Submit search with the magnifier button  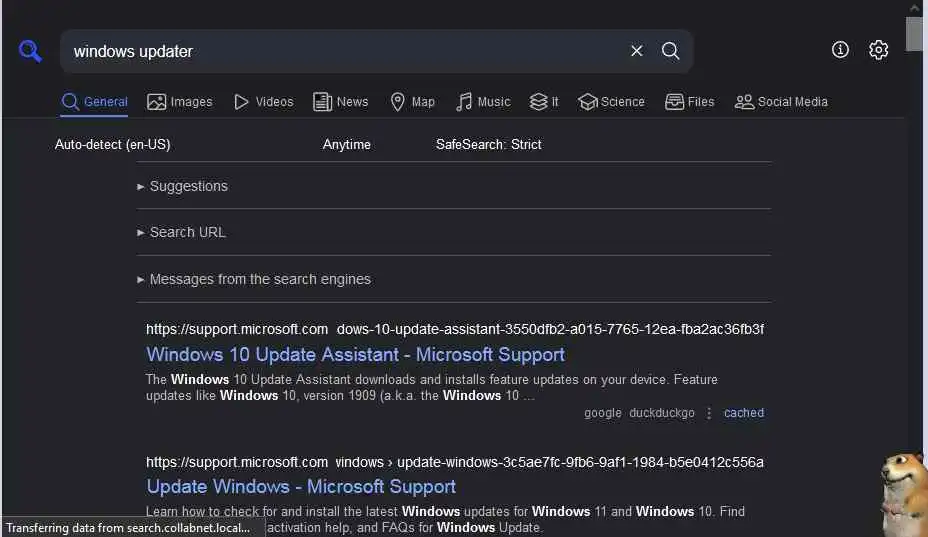point(671,51)
